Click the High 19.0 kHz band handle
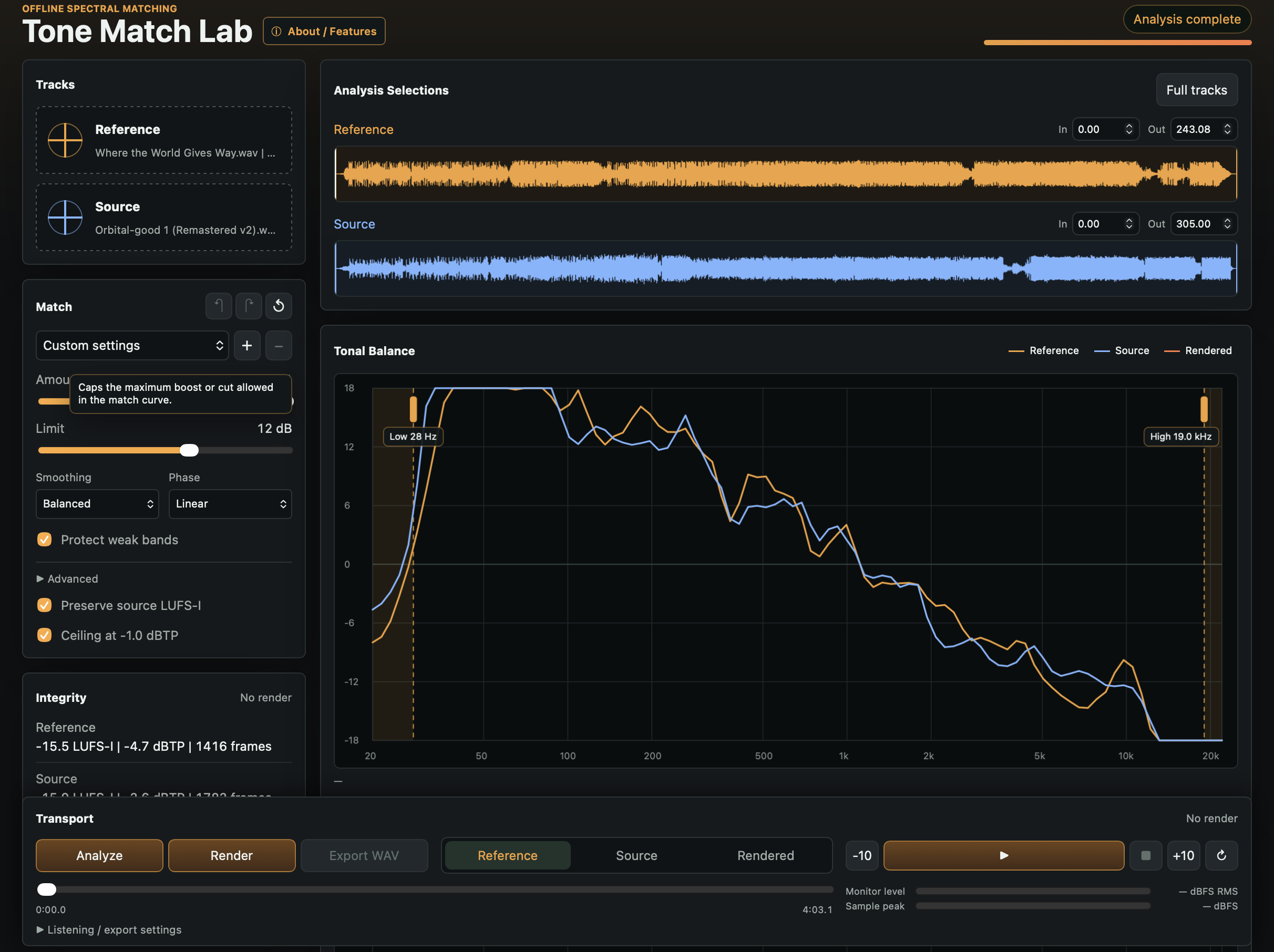The width and height of the screenshot is (1274, 952). (x=1204, y=409)
